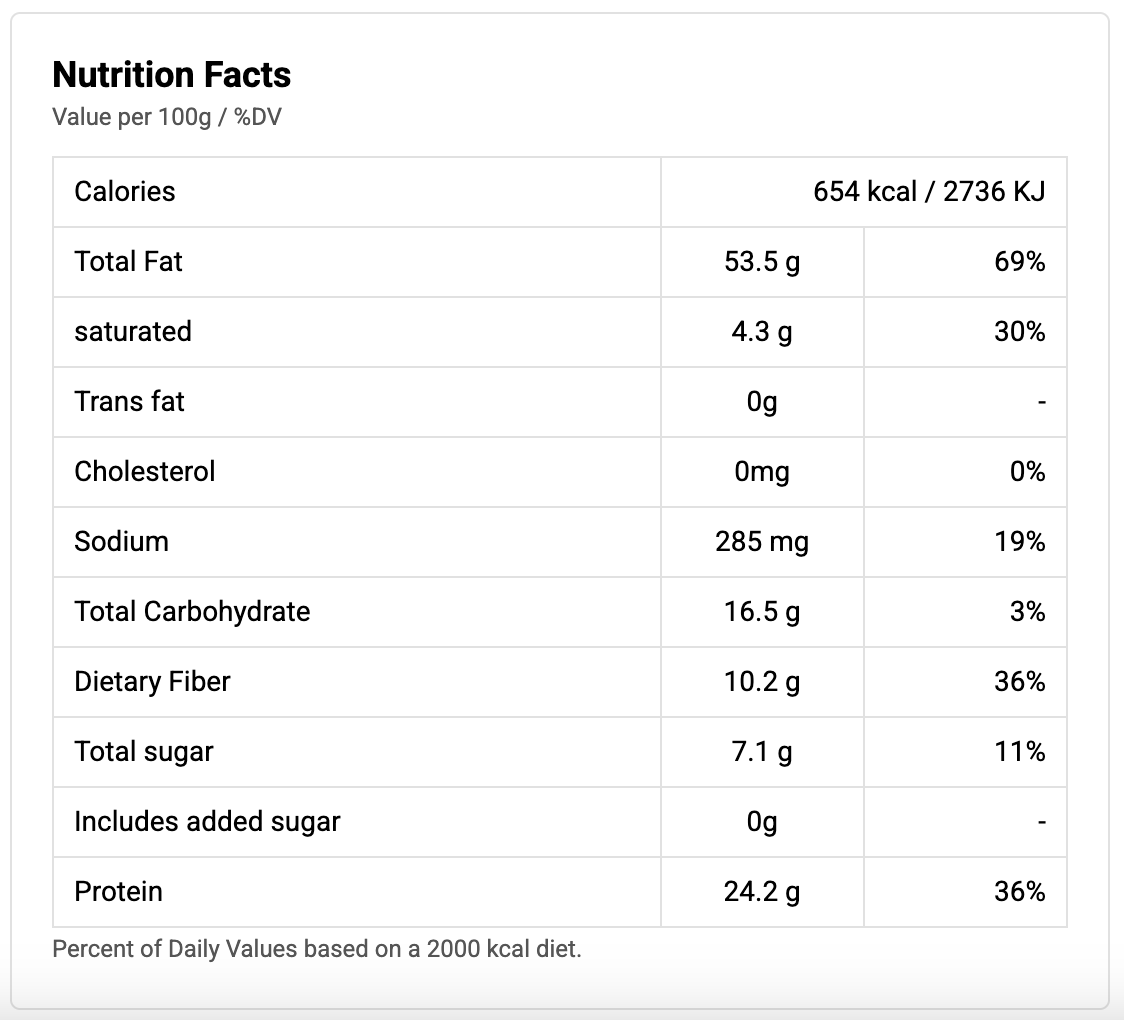Click the Cholesterol row label
The image size is (1124, 1020).
point(145,471)
